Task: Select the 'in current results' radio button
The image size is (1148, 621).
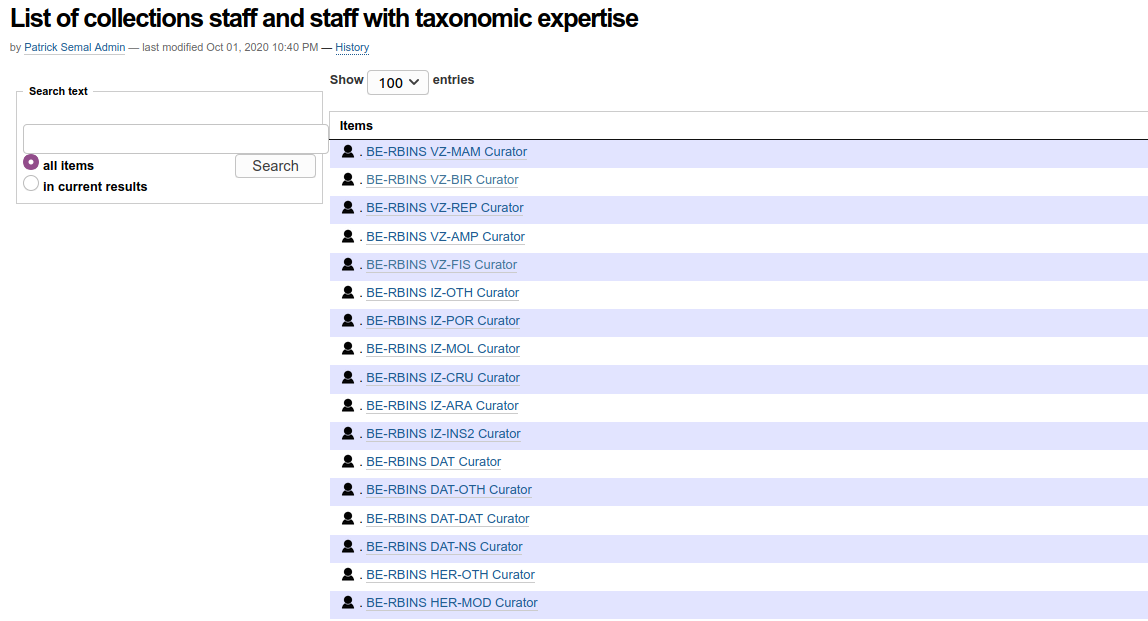Action: 31,184
